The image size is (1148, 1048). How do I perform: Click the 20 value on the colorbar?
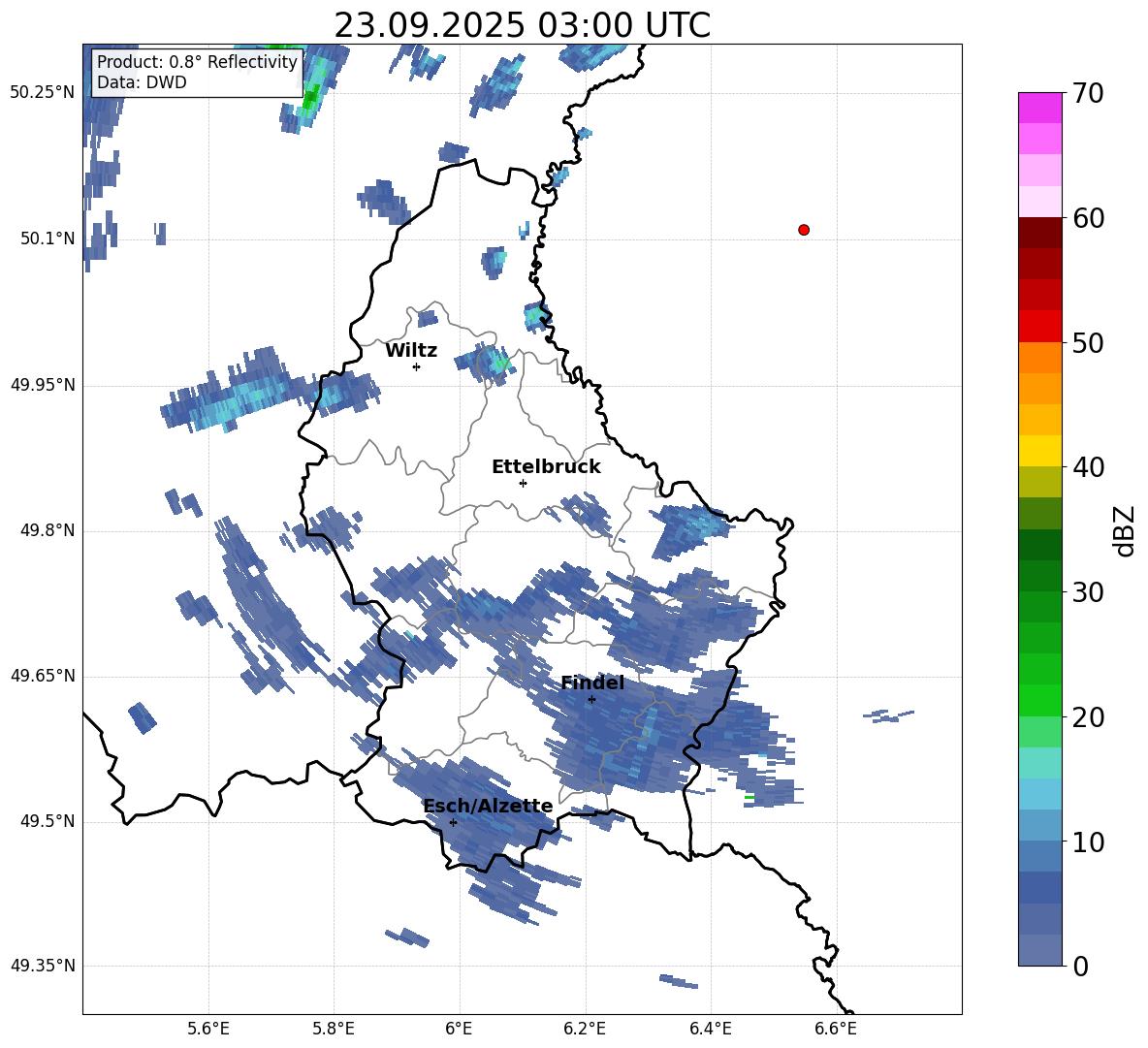point(1088,717)
